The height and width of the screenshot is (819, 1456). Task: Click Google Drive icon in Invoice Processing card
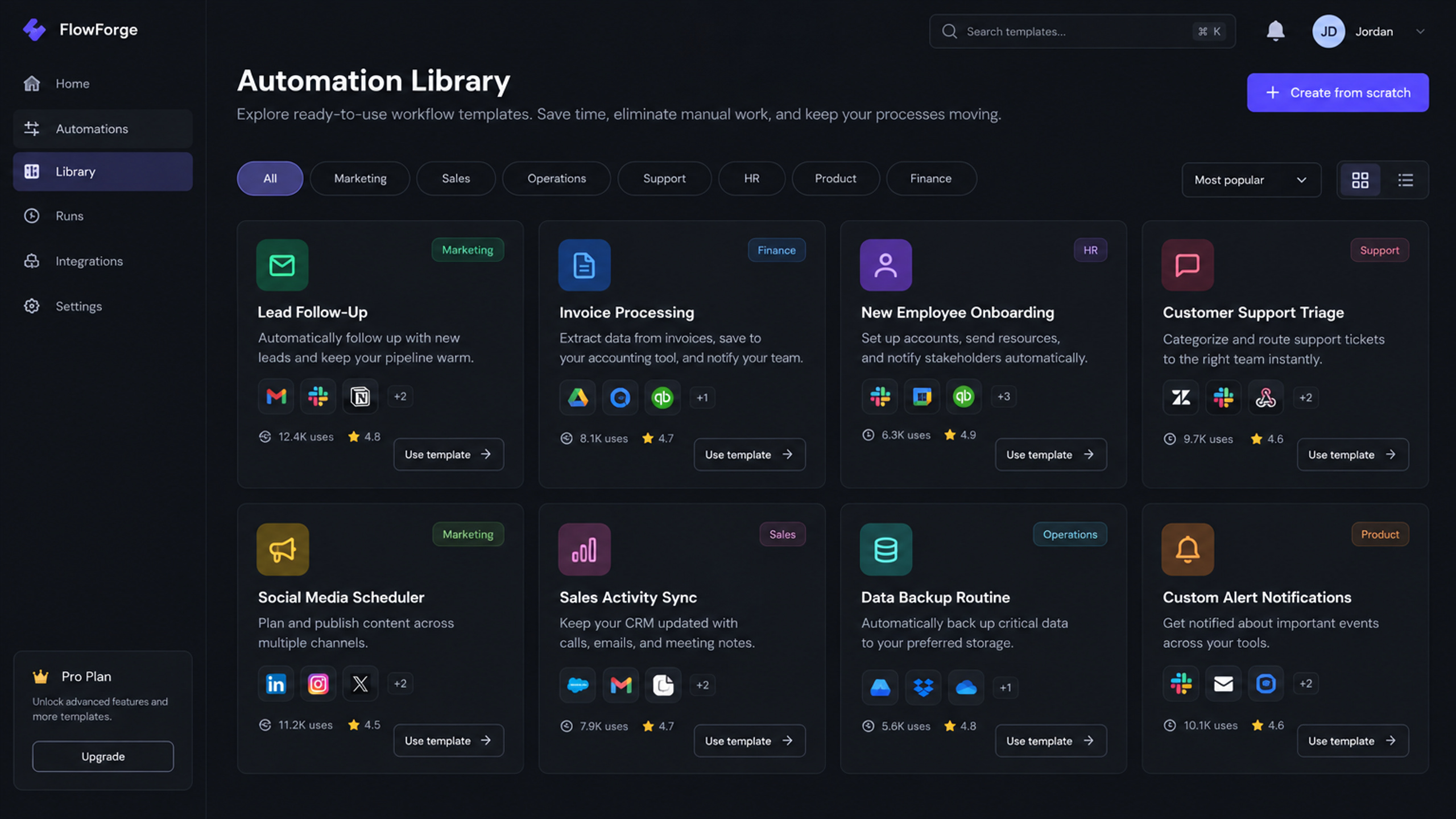tap(578, 398)
